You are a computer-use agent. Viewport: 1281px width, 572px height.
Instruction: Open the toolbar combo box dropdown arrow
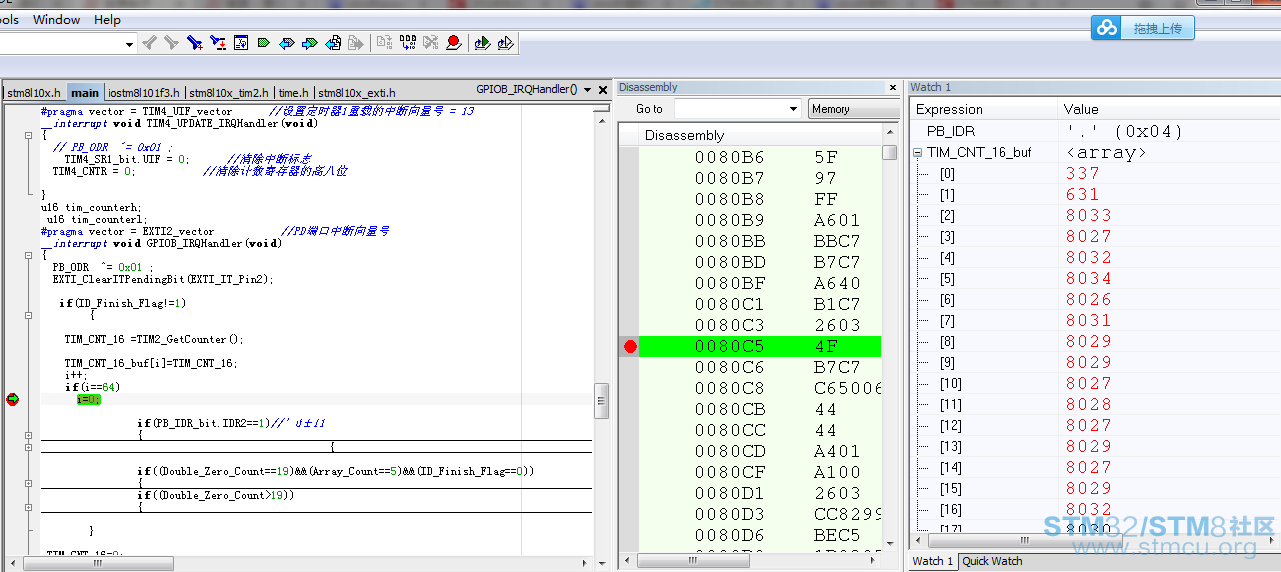[x=130, y=44]
